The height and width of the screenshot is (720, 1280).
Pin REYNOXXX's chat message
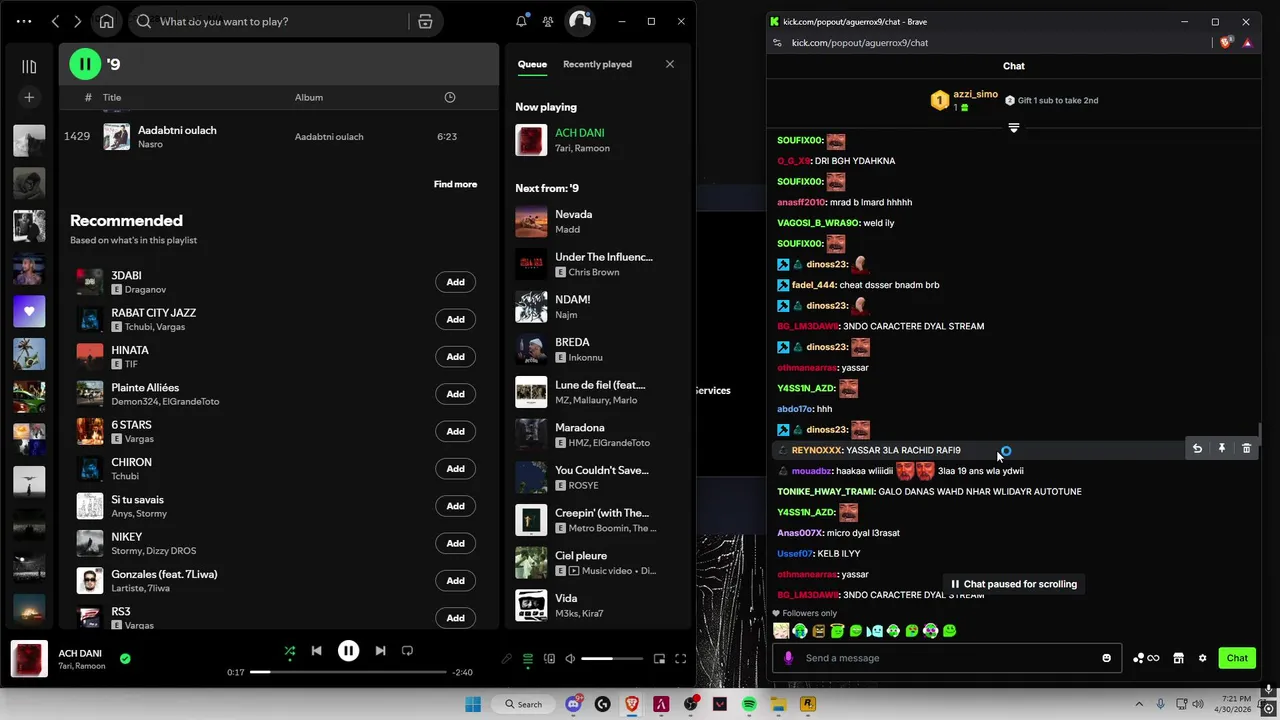(1222, 449)
